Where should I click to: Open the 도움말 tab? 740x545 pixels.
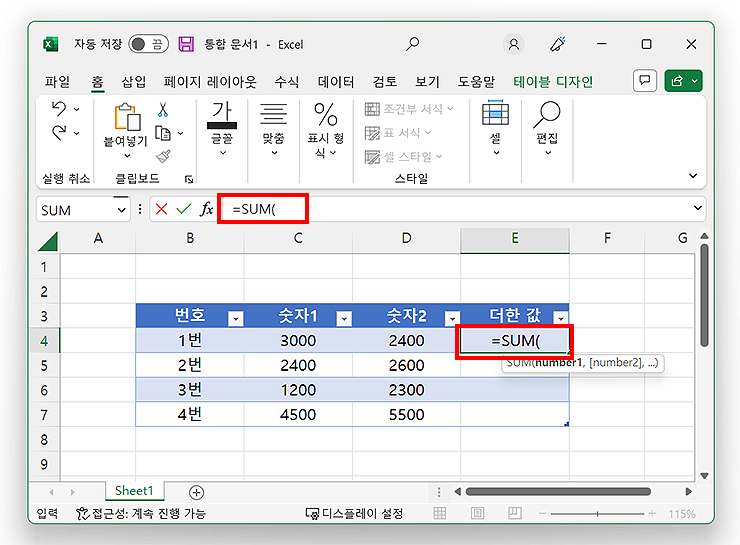coord(476,82)
